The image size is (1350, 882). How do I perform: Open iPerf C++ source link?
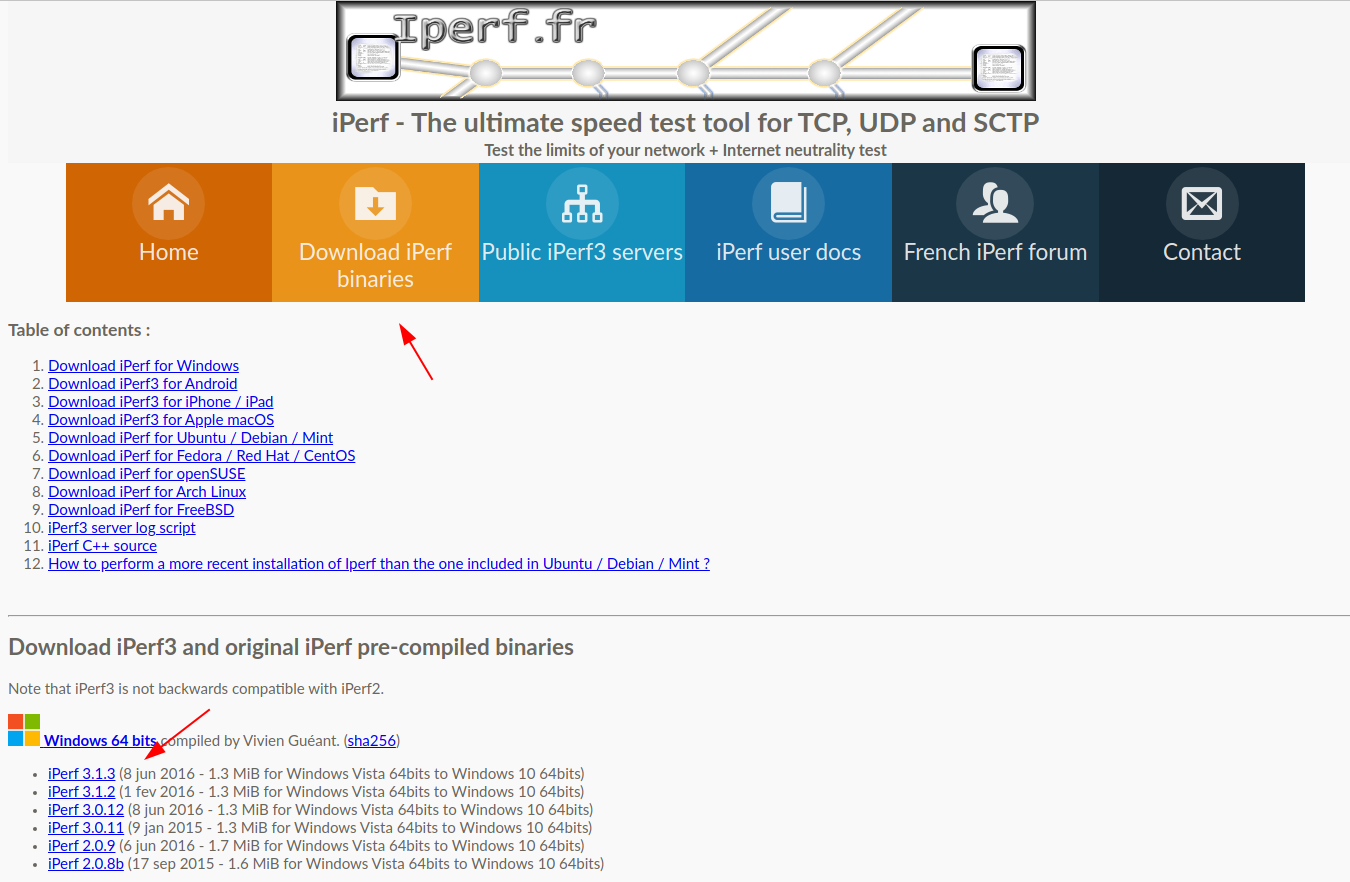coord(102,546)
